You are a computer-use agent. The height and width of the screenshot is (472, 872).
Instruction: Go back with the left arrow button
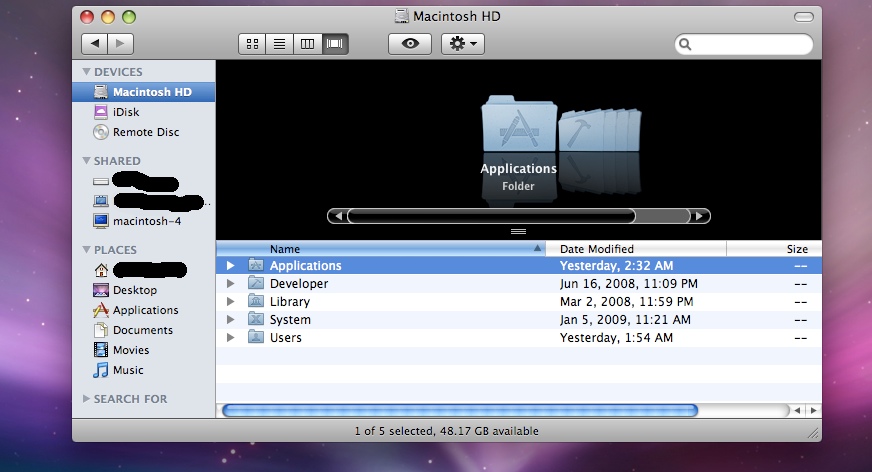pos(95,43)
